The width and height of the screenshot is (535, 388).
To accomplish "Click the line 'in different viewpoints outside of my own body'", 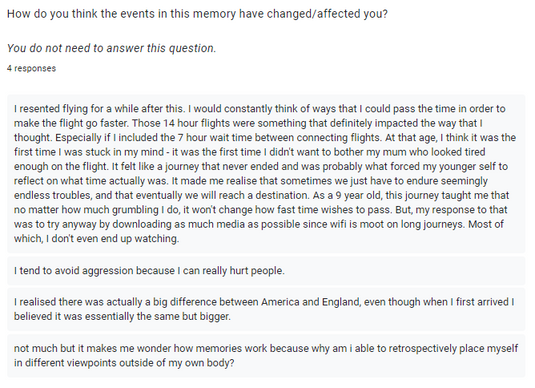I will 124,363.
